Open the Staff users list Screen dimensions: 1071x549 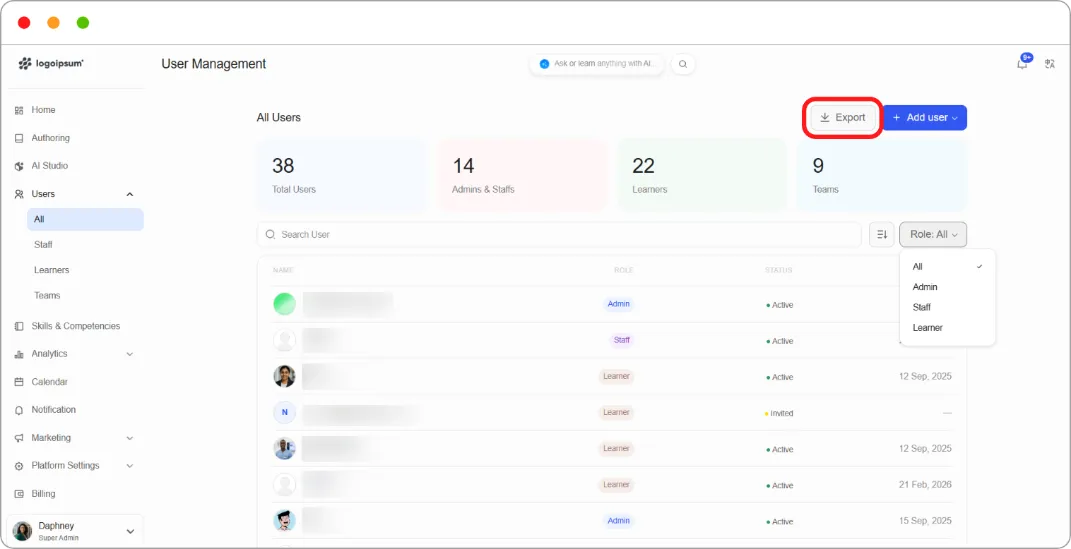(43, 244)
